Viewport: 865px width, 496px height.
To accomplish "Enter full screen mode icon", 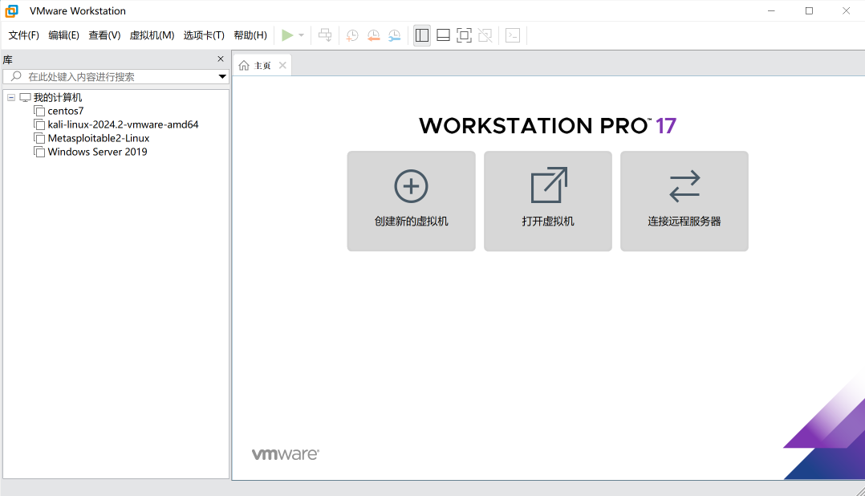I will pos(464,35).
